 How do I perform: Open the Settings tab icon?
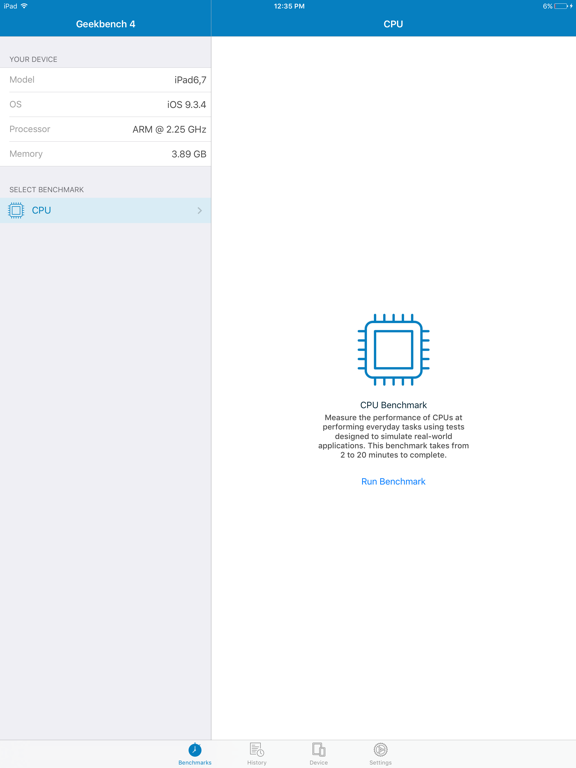click(x=381, y=749)
